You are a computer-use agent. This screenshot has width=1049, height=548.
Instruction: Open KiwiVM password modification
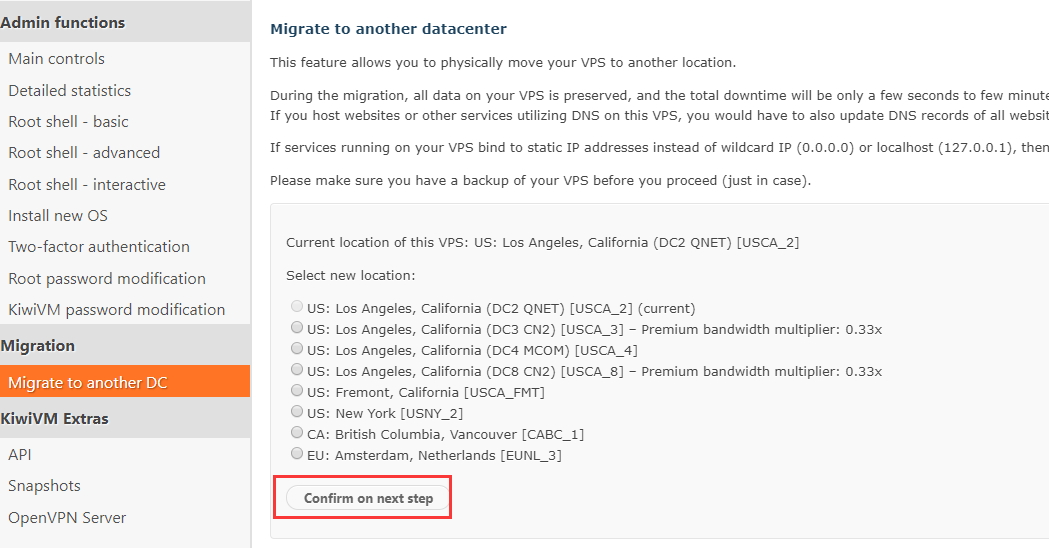click(116, 310)
